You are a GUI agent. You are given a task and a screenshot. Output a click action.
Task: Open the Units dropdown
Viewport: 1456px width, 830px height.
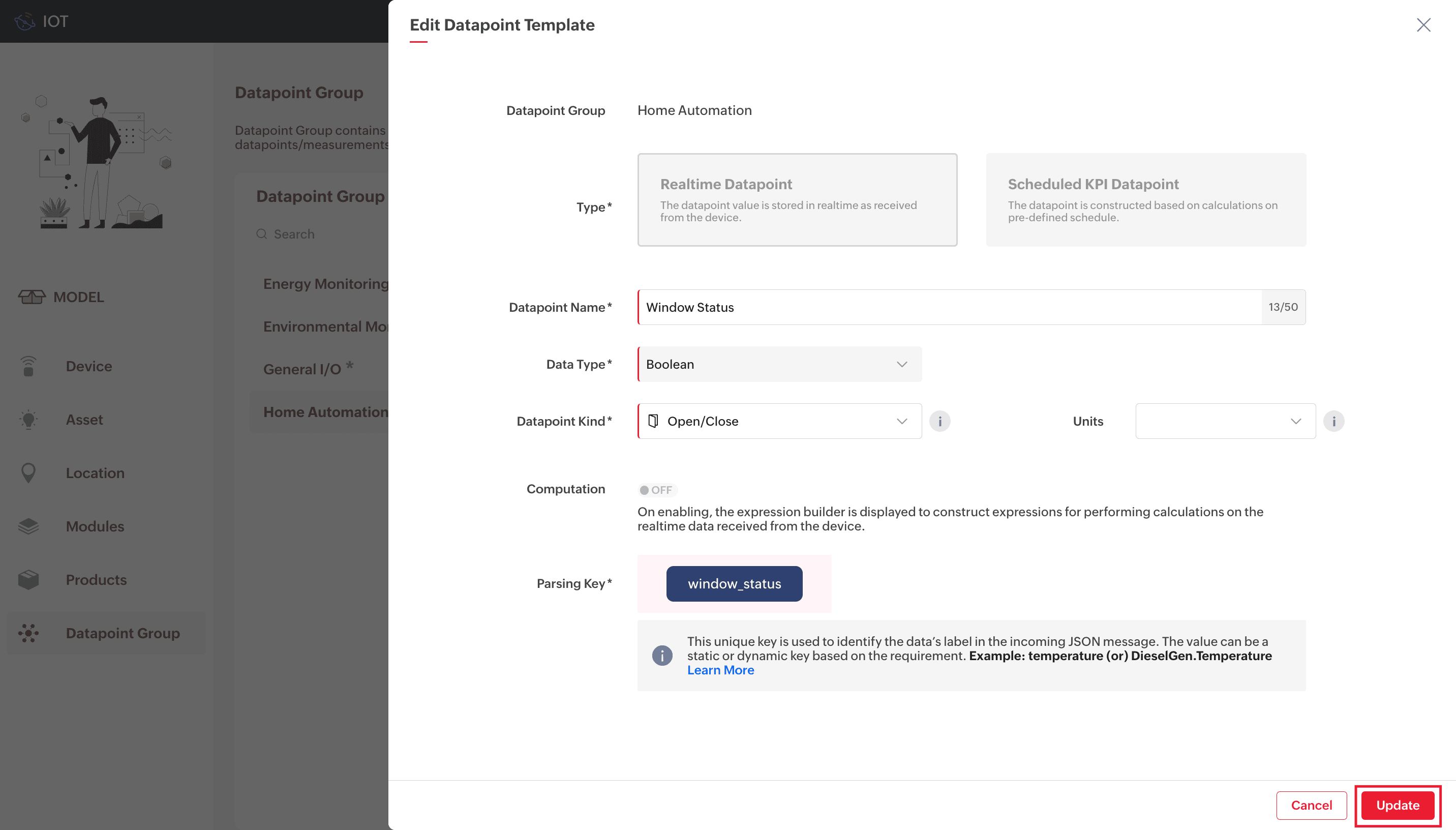tap(1225, 421)
